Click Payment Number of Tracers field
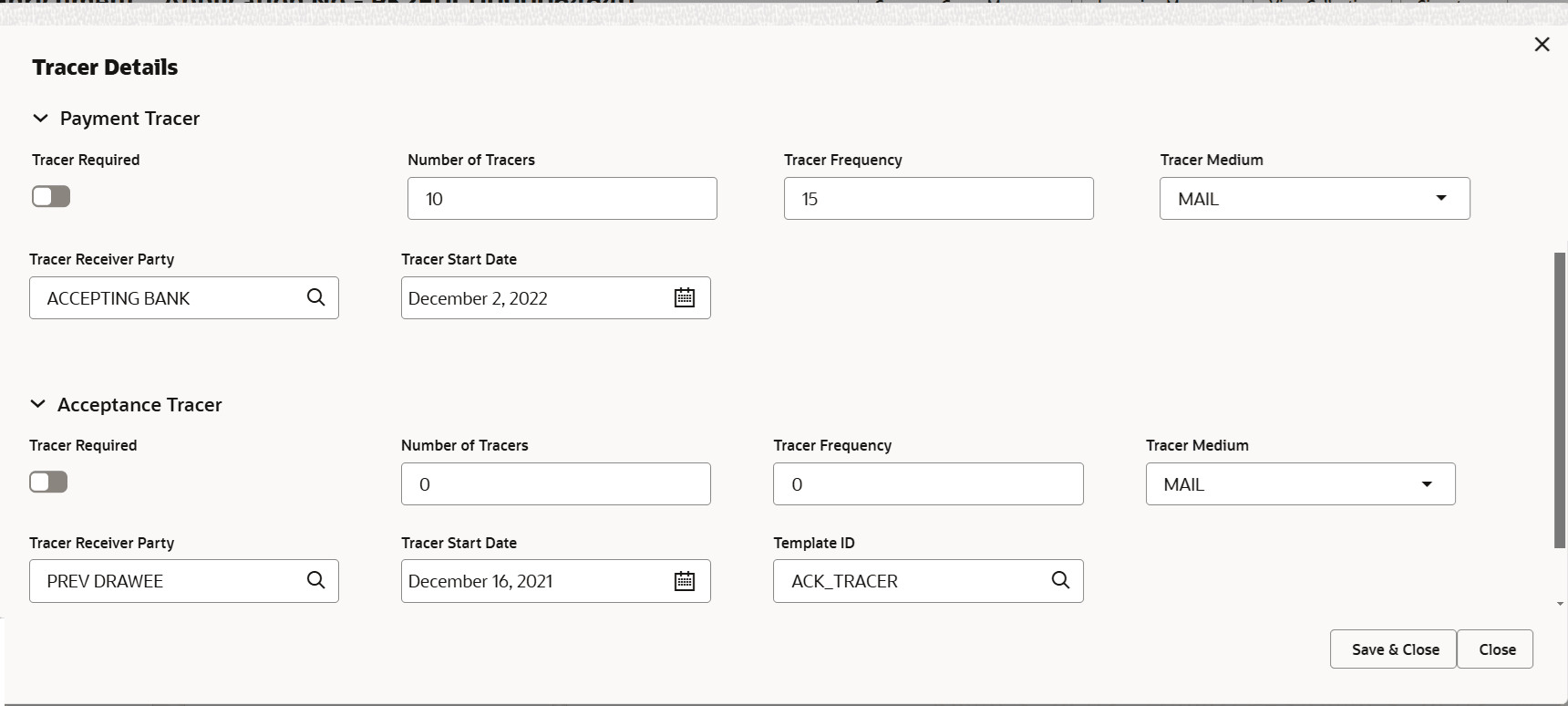 (x=562, y=199)
